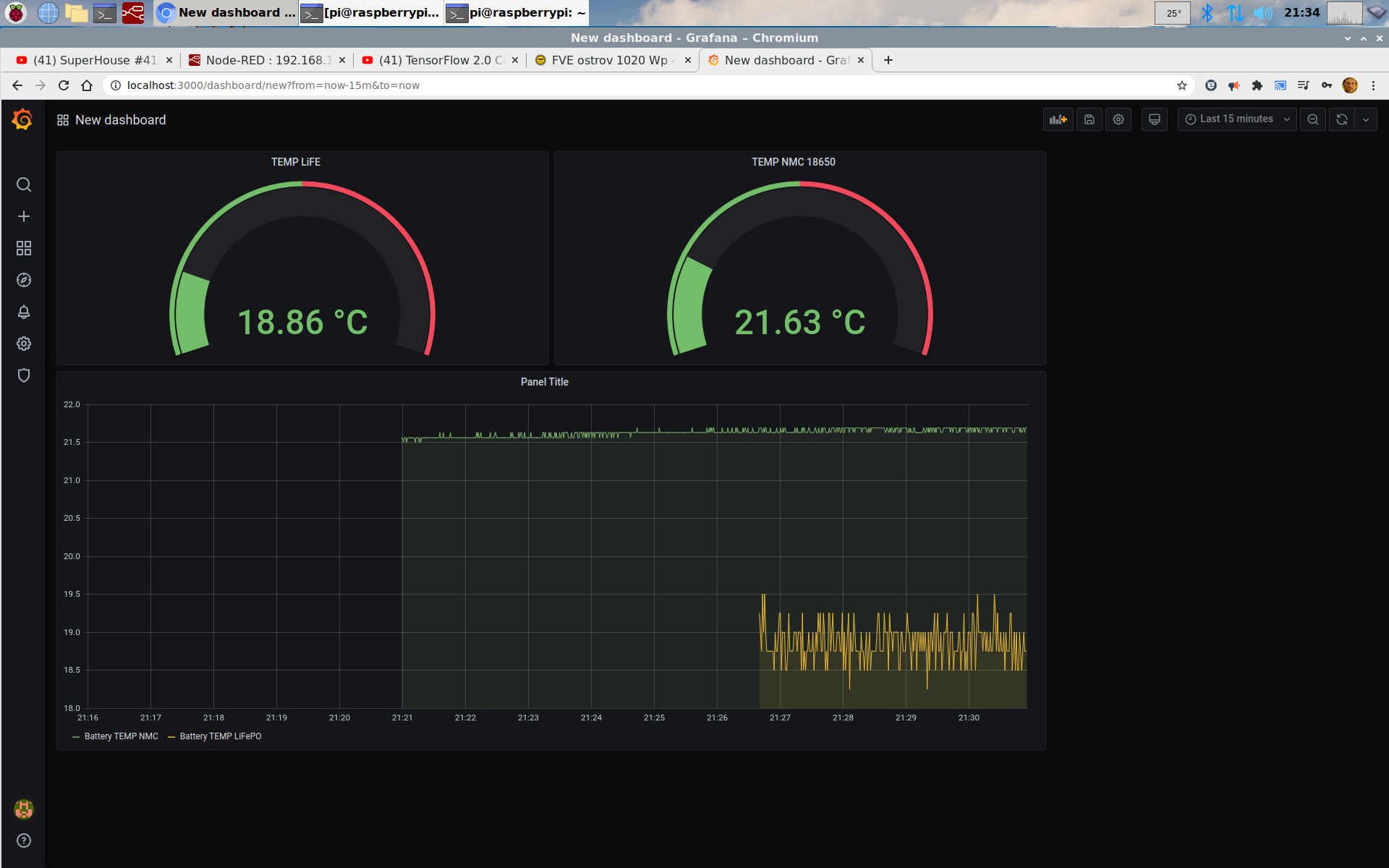Zoom out time range with magnifier icon
Image resolution: width=1389 pixels, height=868 pixels.
coord(1312,119)
